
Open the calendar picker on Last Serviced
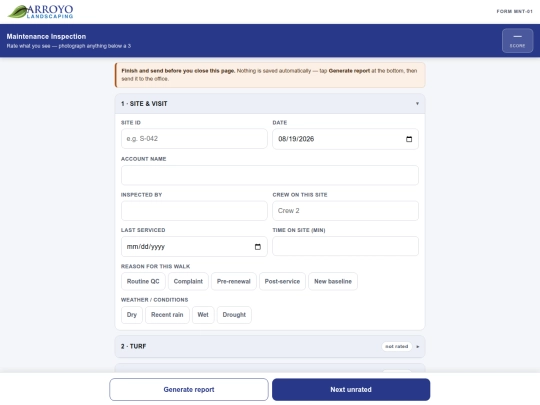coord(258,247)
